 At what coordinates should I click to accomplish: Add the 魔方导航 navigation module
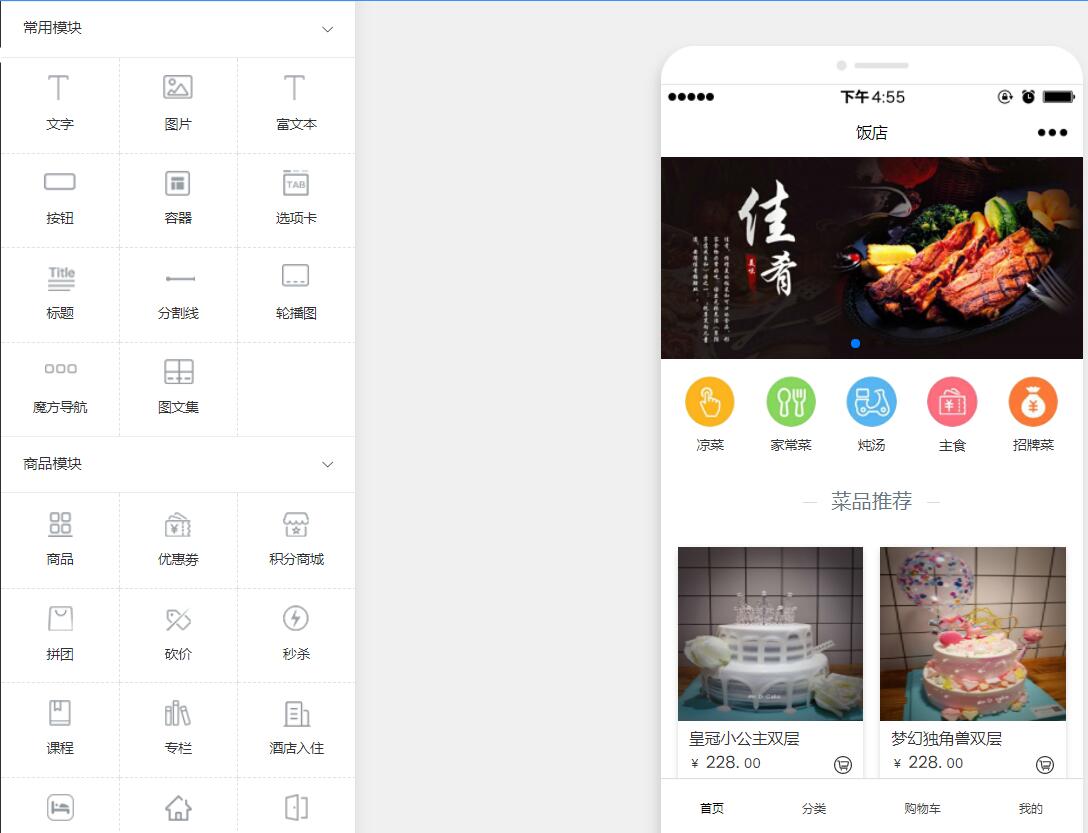[x=60, y=388]
